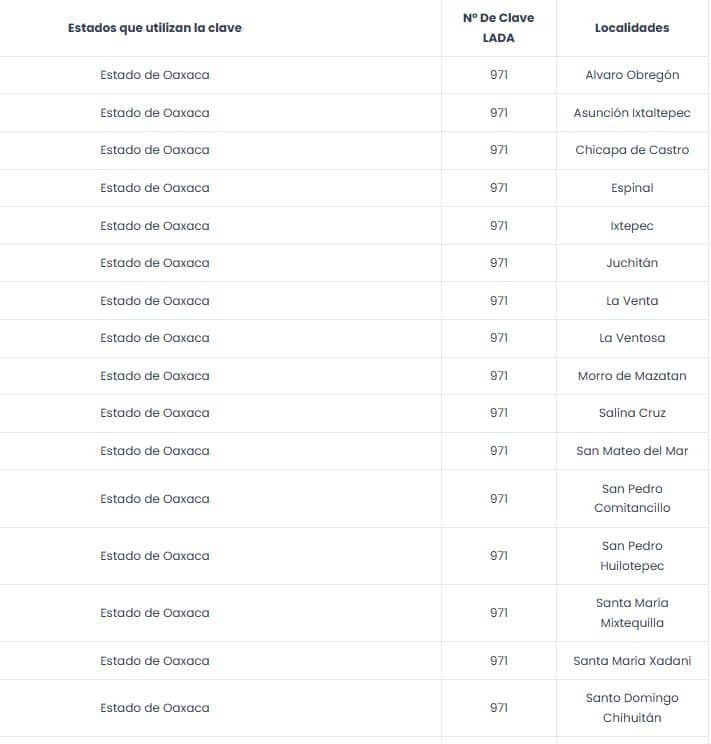711x744 pixels.
Task: Click the Ixtepec locality cell
Action: [632, 226]
